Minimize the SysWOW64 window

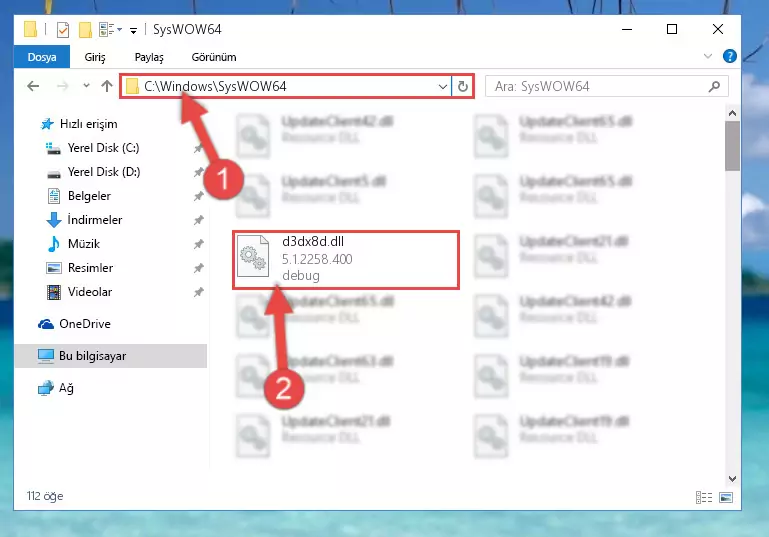coord(627,29)
